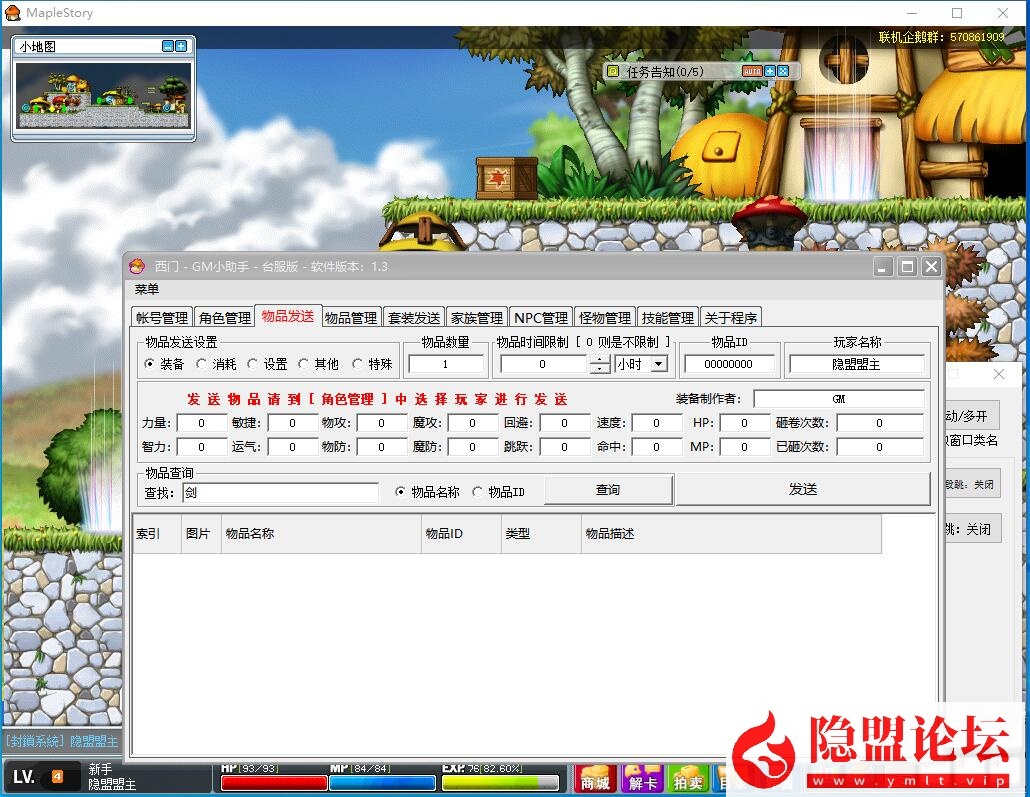Screen dimensions: 1030x797
Task: Open the 菜单 menu
Action: pyautogui.click(x=147, y=289)
